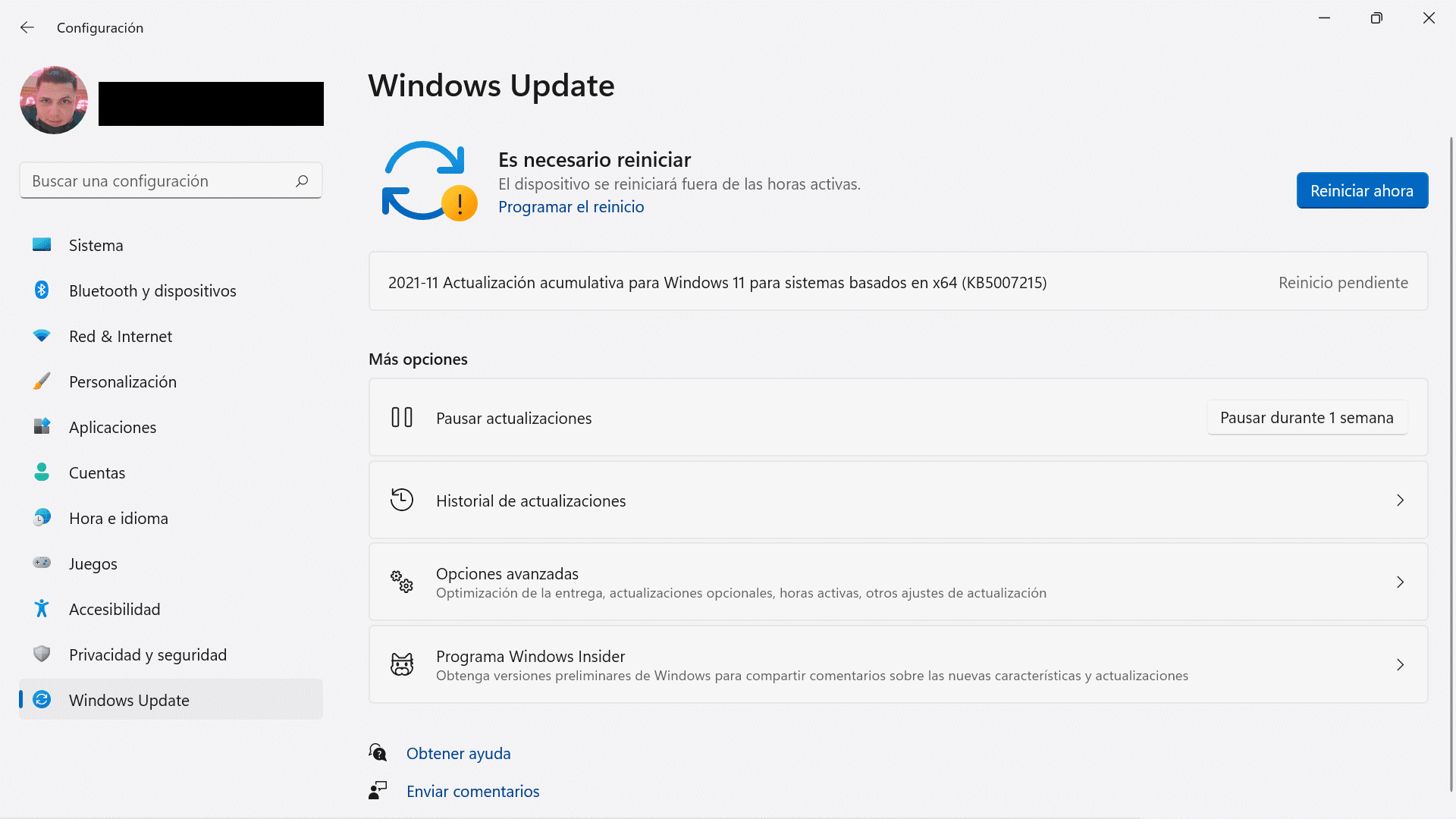Click the Reinicio pendiente status text
Image resolution: width=1456 pixels, height=819 pixels.
(x=1343, y=283)
